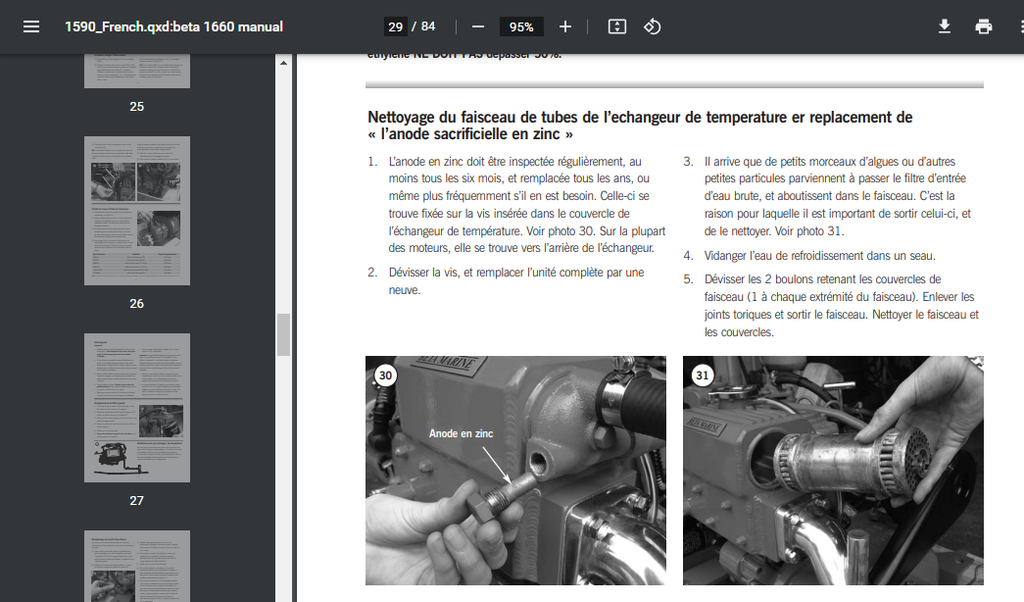The height and width of the screenshot is (602, 1024).
Task: Click the text 'Dévisser les 2 boulons retenant'
Action: coord(781,279)
